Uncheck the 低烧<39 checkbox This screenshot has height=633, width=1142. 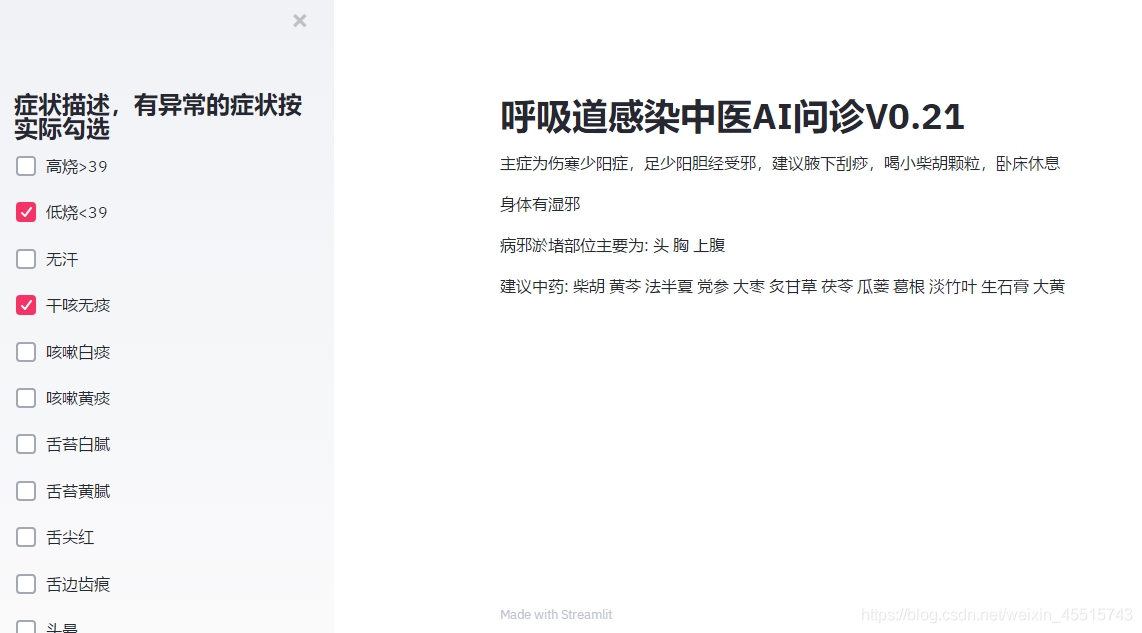pyautogui.click(x=26, y=212)
